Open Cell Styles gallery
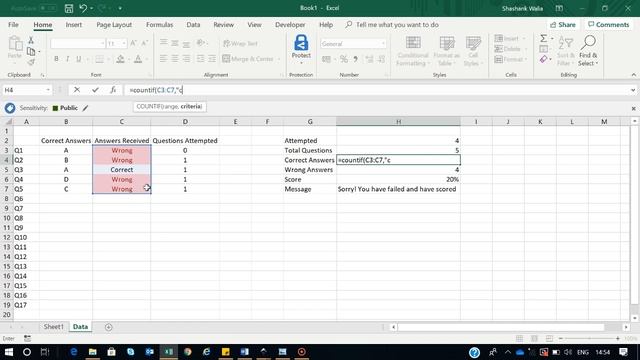The width and height of the screenshot is (640, 360). (x=473, y=51)
